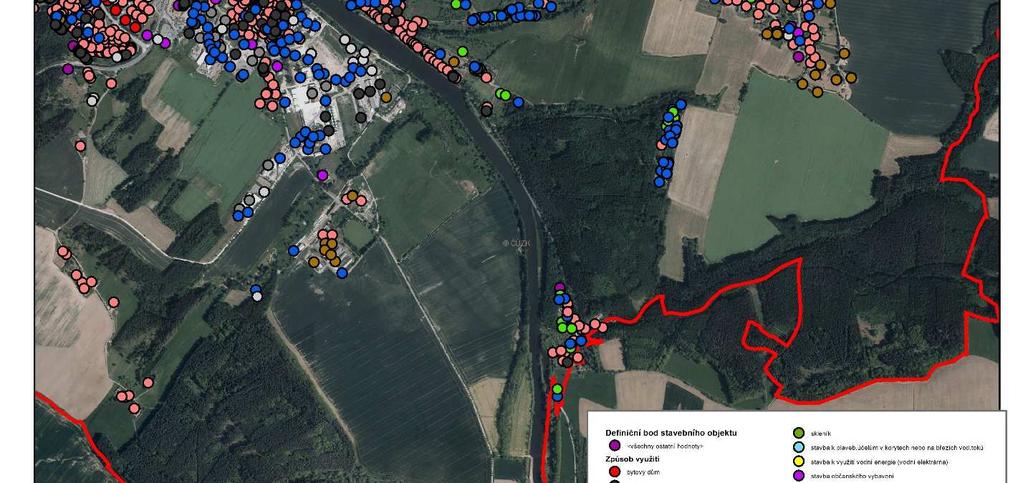Select the 'skleník' legend label
Screen dimensions: 1023x483
(821, 433)
